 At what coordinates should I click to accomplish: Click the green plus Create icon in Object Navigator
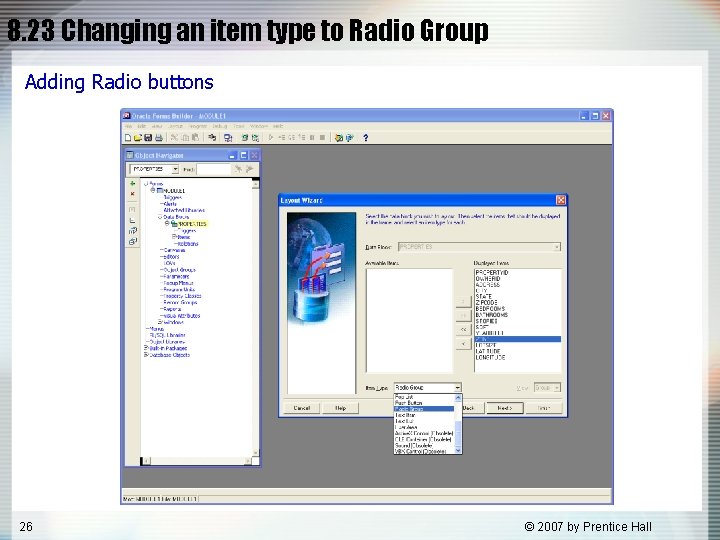(x=133, y=183)
